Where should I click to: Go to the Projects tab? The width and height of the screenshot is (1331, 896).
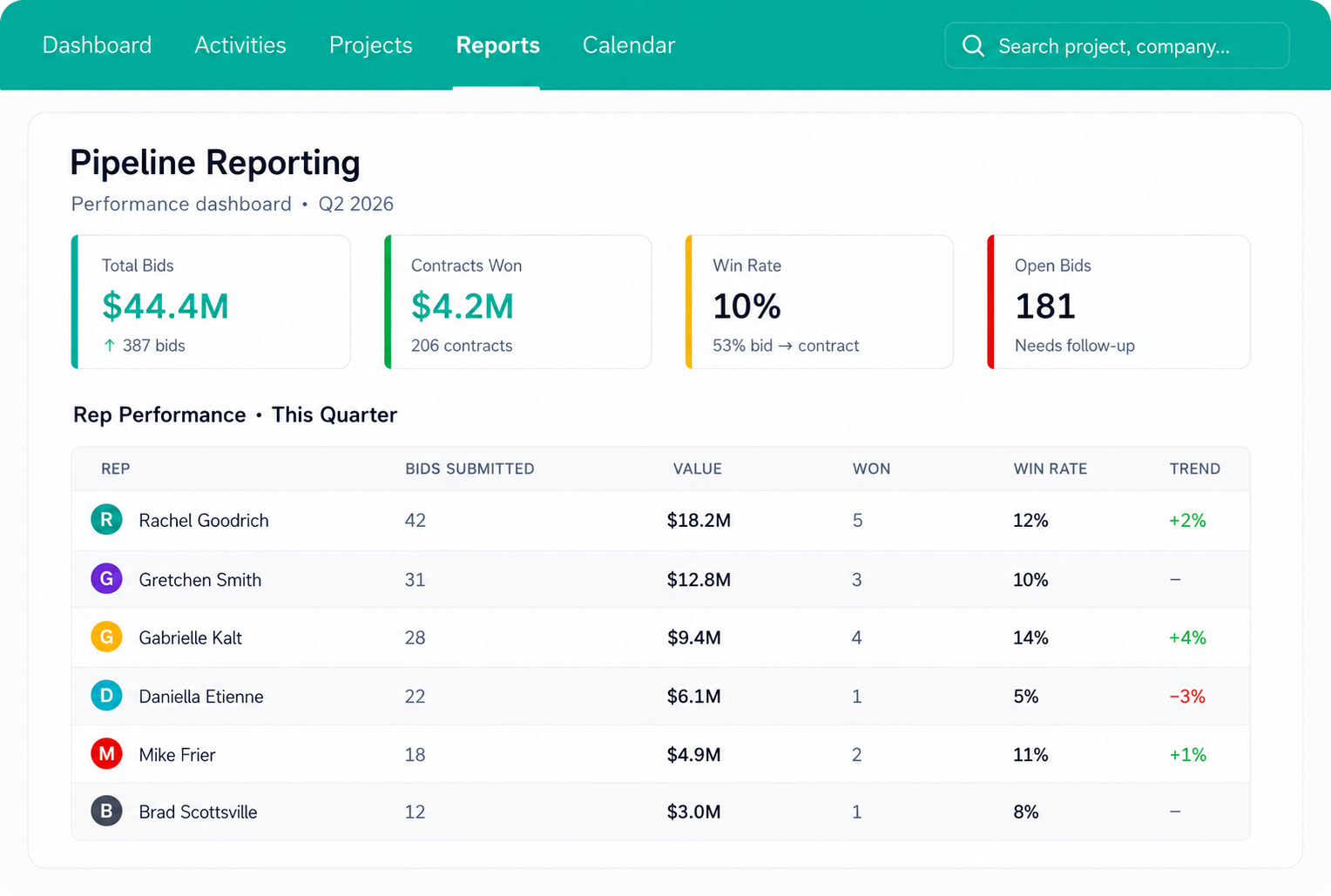[371, 45]
